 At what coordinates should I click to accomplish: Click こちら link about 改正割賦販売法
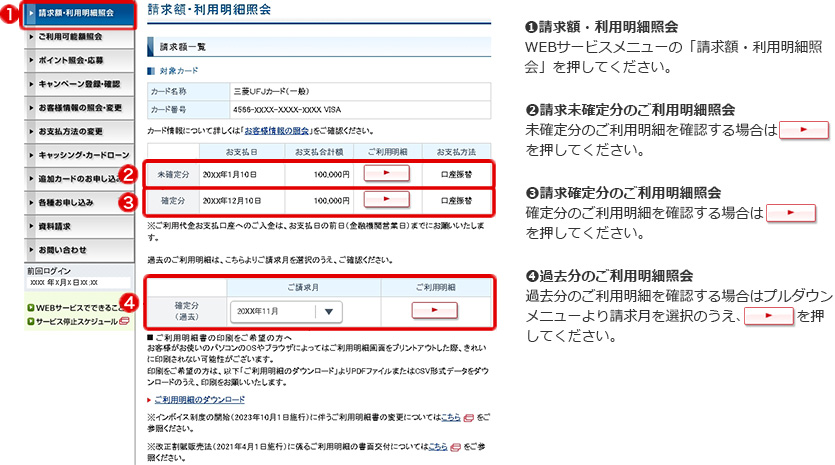[436, 446]
